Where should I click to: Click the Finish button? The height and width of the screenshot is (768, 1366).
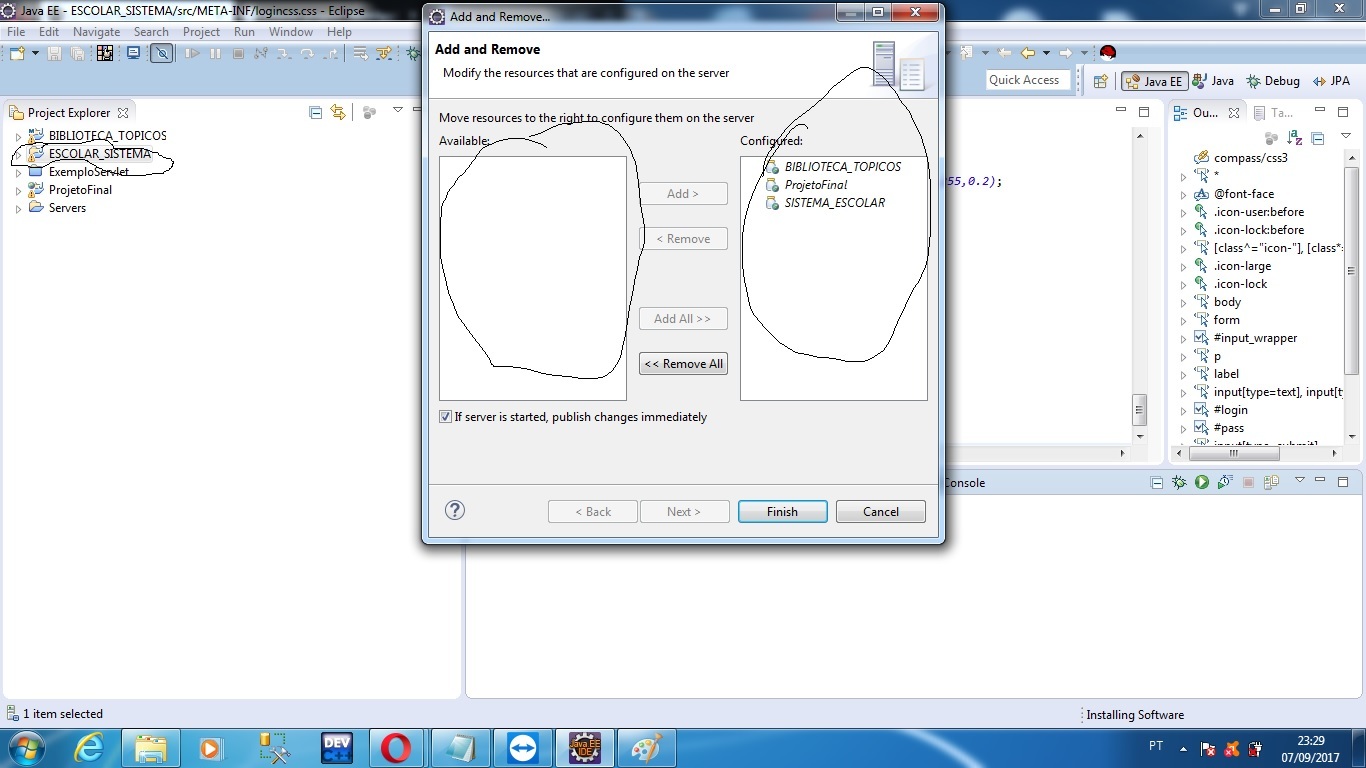click(x=782, y=511)
